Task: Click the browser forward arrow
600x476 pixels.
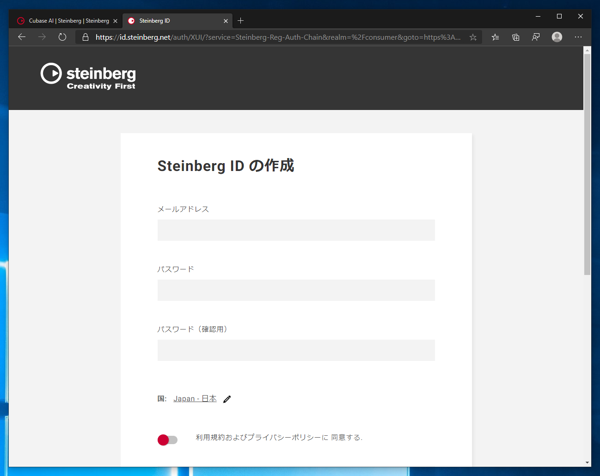Action: click(x=42, y=37)
